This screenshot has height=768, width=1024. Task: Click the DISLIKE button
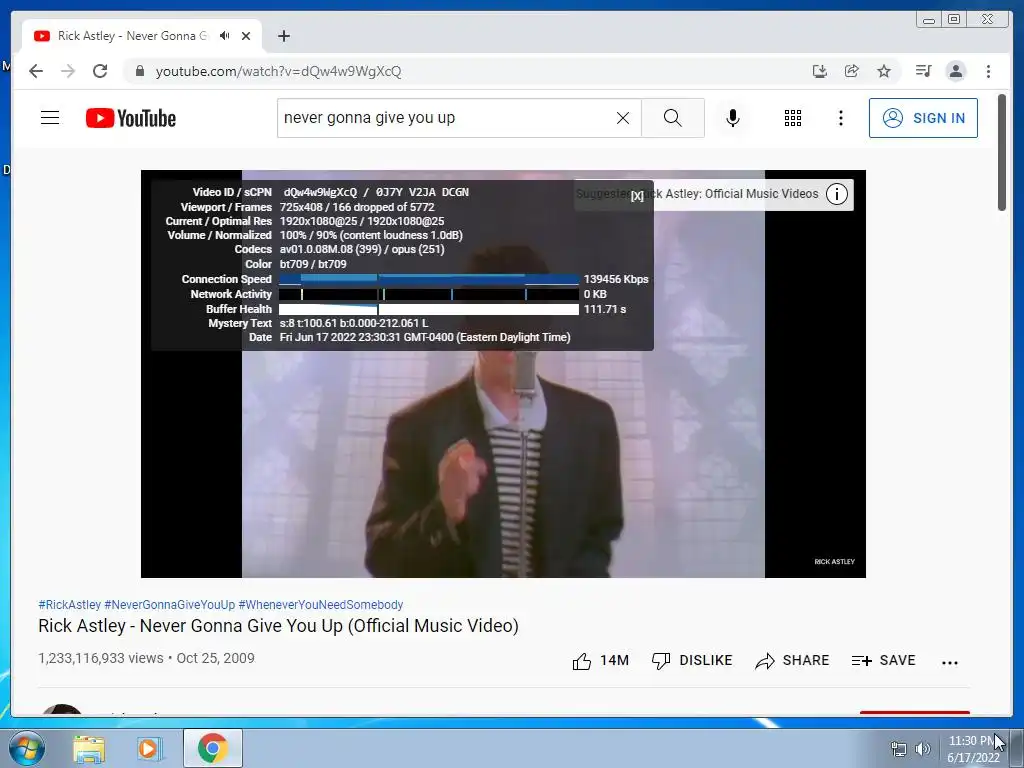click(692, 661)
